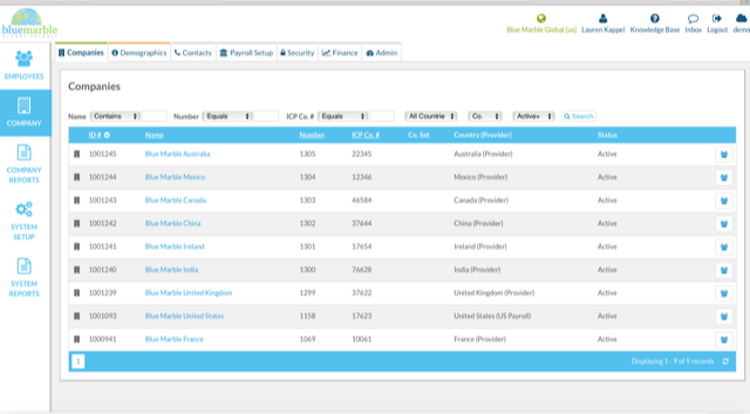The width and height of the screenshot is (750, 414).
Task: Open the Company sidebar section
Action: 24,113
